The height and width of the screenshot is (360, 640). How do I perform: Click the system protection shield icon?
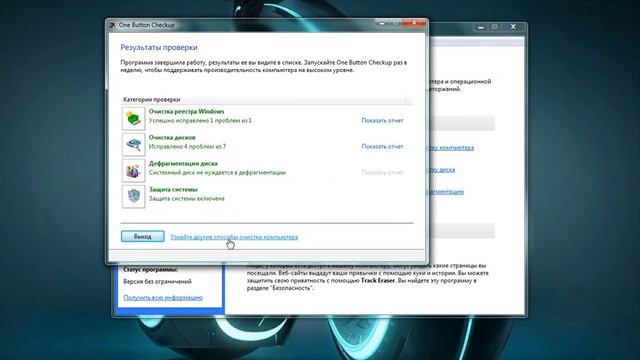[x=133, y=196]
